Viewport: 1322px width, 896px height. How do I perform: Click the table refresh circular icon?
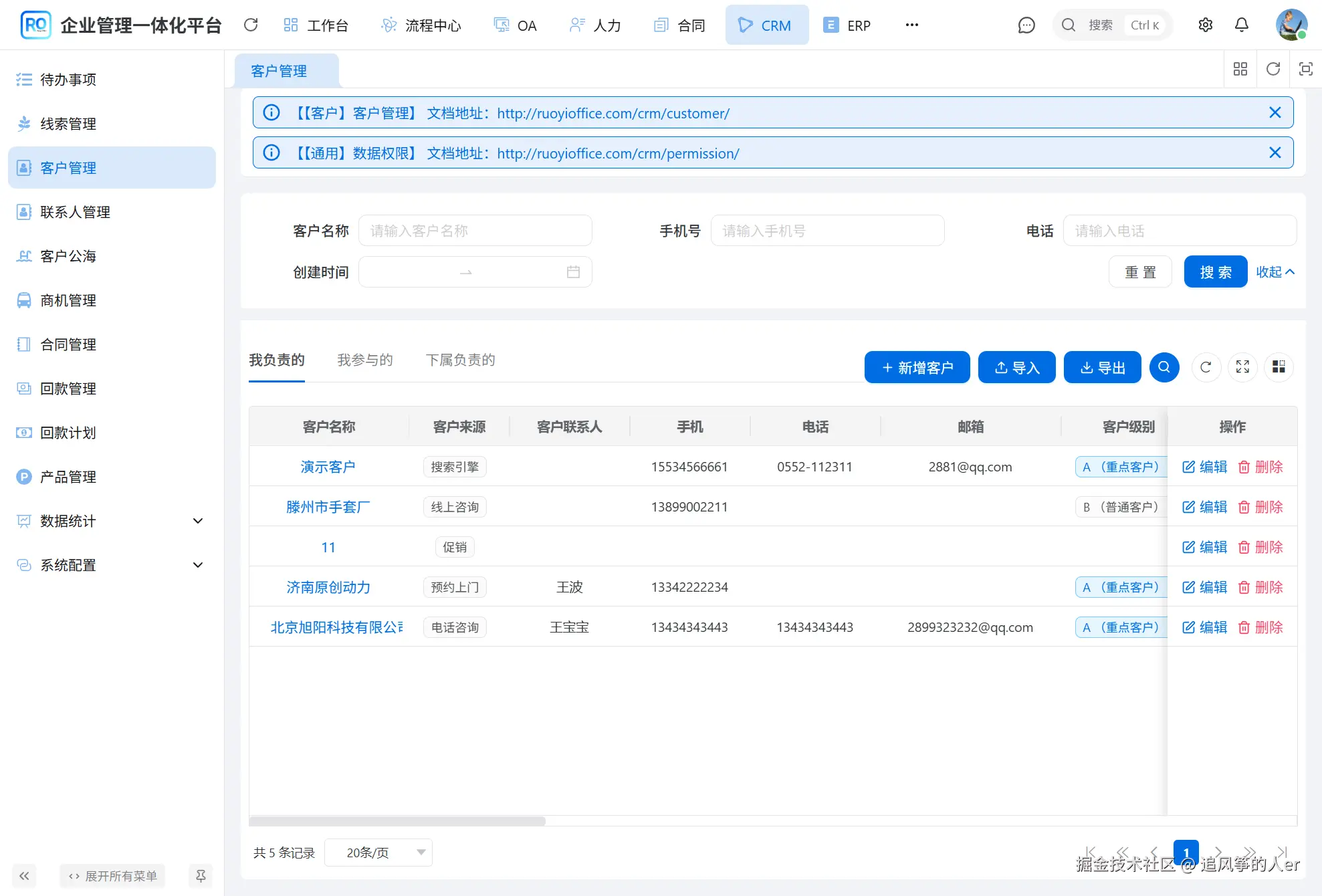[x=1206, y=367]
